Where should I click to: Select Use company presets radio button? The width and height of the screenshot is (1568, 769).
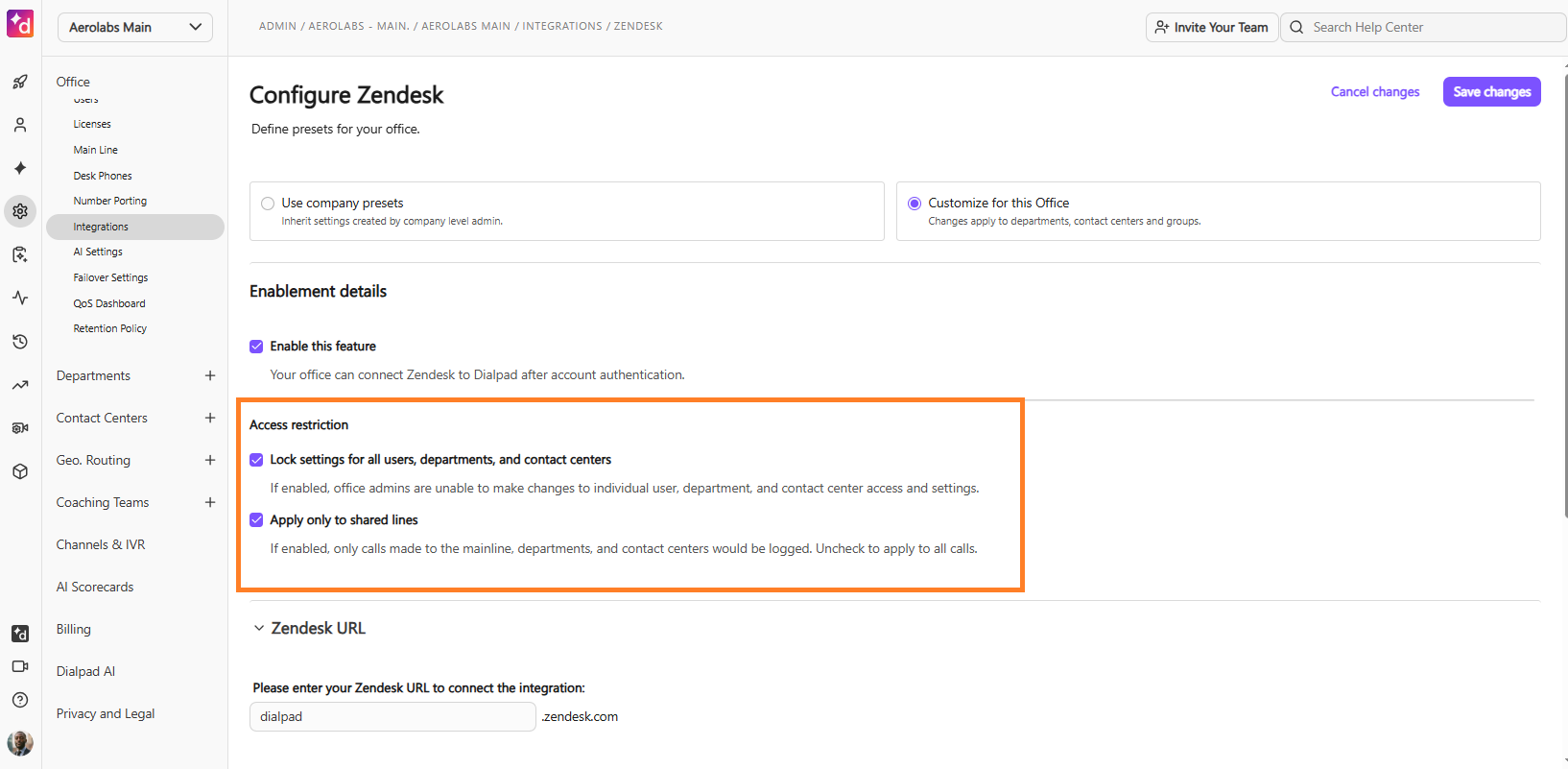pos(268,204)
